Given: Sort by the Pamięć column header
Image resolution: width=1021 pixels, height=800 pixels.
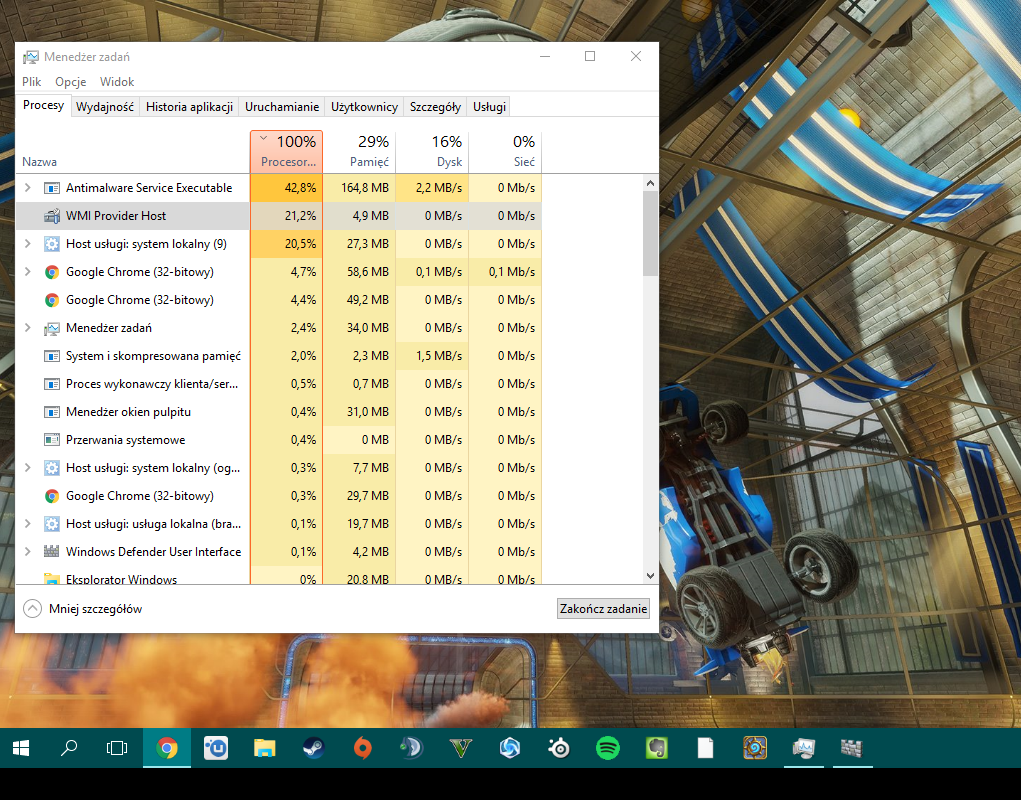Looking at the screenshot, I should coord(359,152).
